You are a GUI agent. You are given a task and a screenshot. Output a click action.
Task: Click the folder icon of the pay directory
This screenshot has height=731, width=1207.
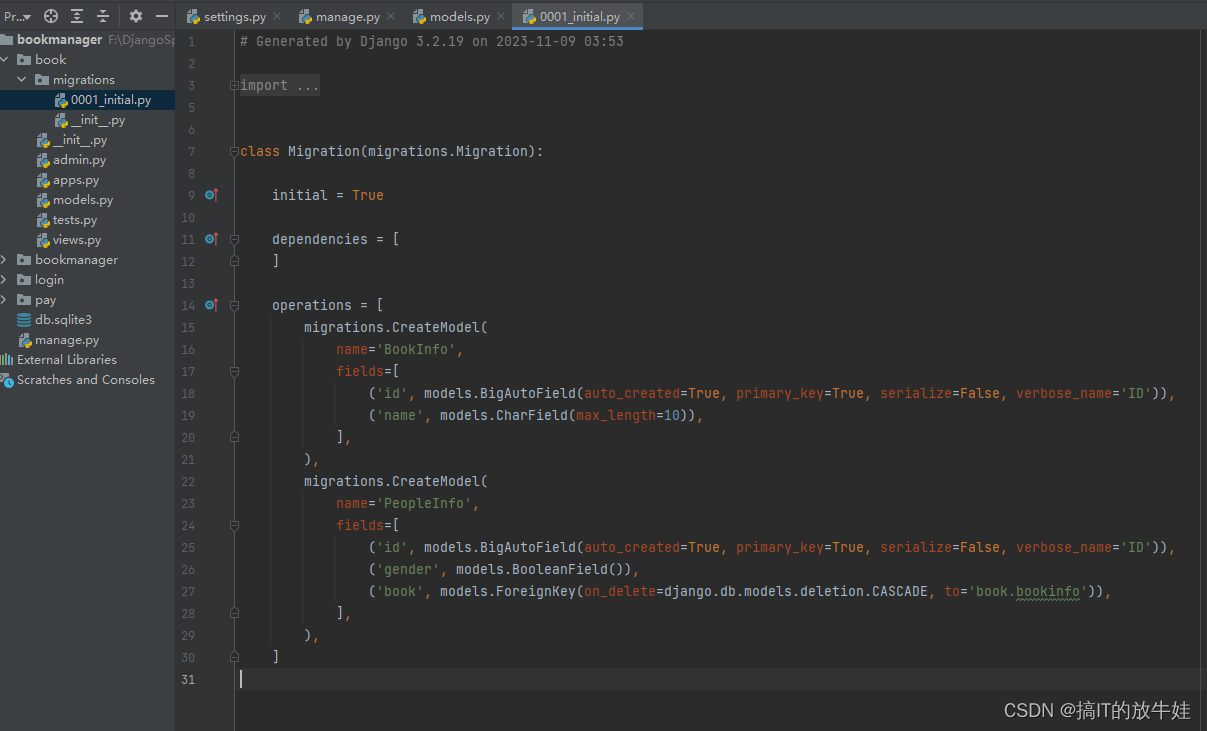click(x=24, y=300)
